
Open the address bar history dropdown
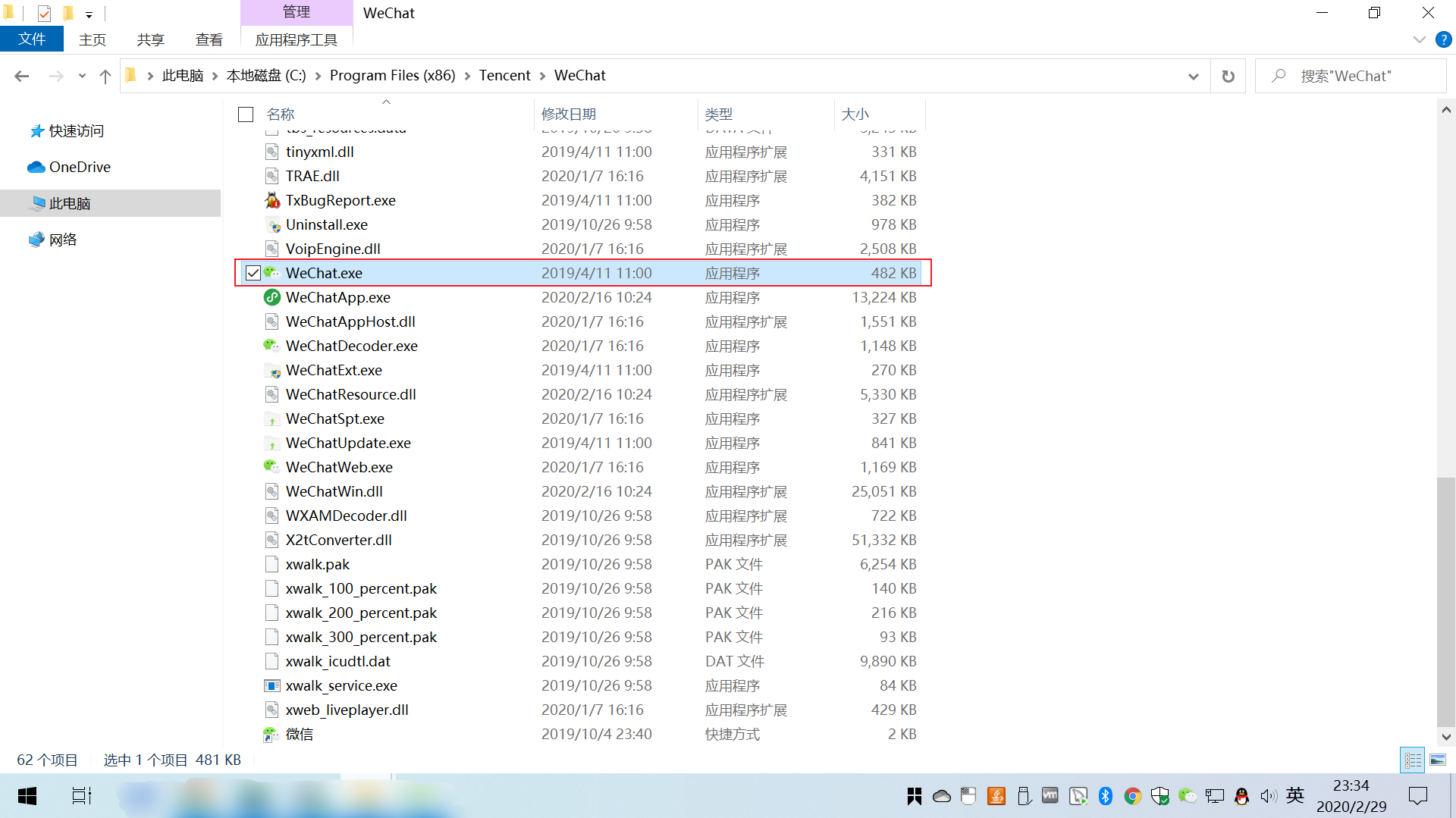tap(1194, 76)
